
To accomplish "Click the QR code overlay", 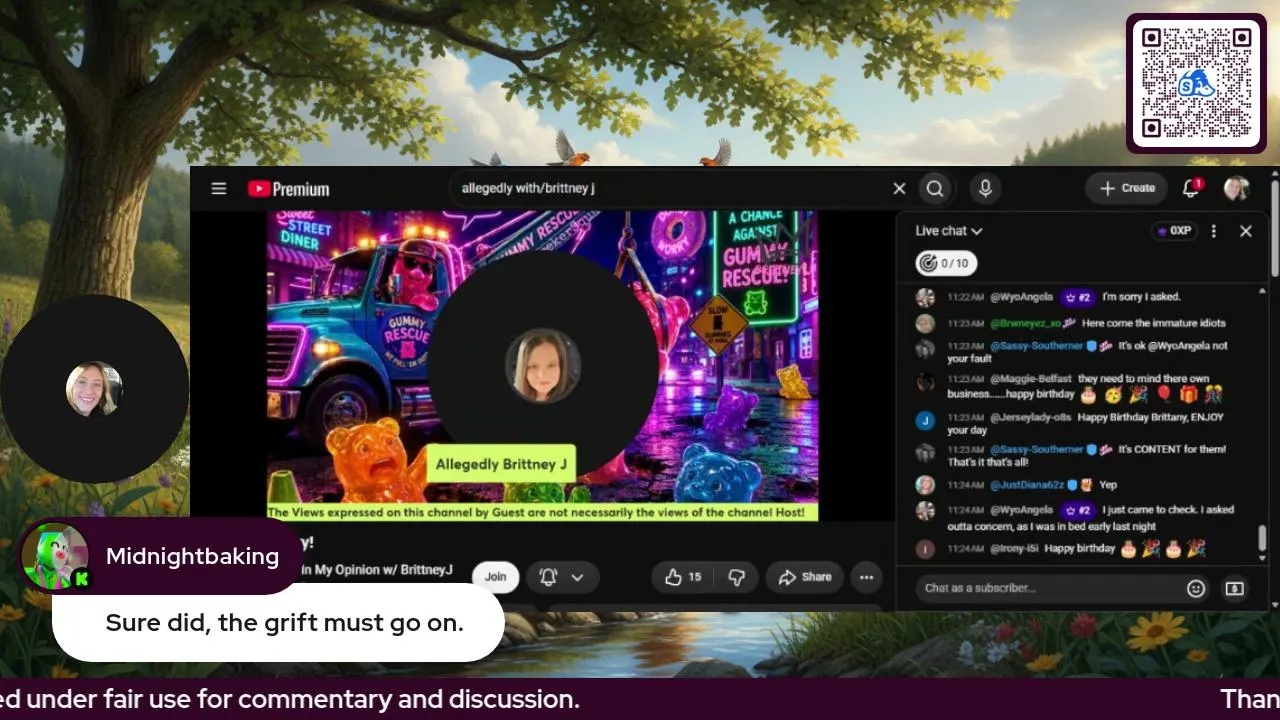I will pyautogui.click(x=1196, y=83).
